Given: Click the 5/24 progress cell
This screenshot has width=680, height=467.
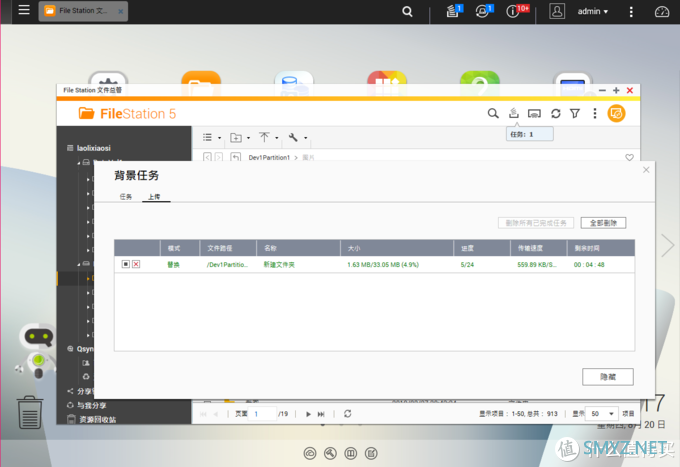Looking at the screenshot, I should tap(467, 265).
